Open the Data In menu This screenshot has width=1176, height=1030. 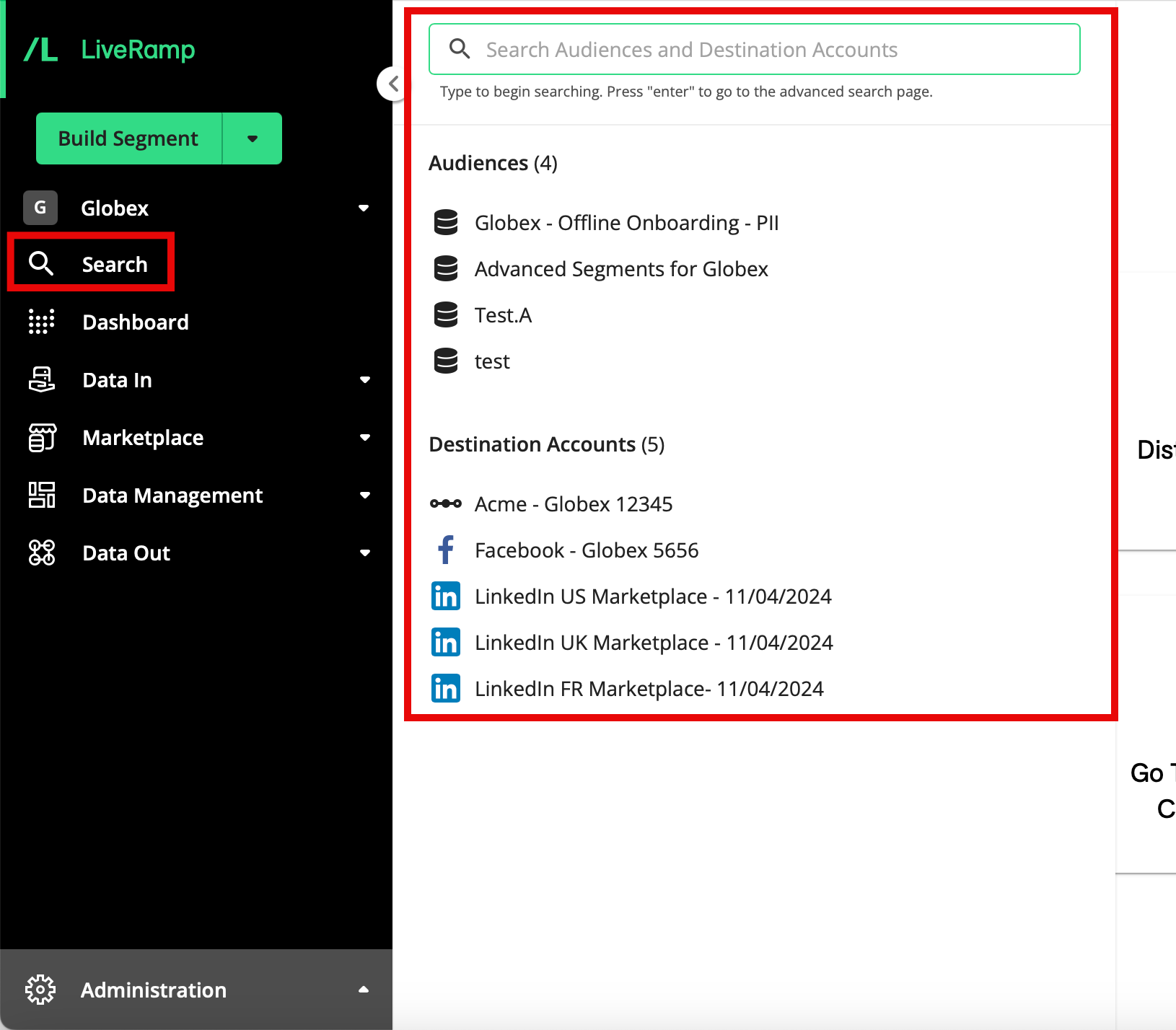(x=118, y=380)
